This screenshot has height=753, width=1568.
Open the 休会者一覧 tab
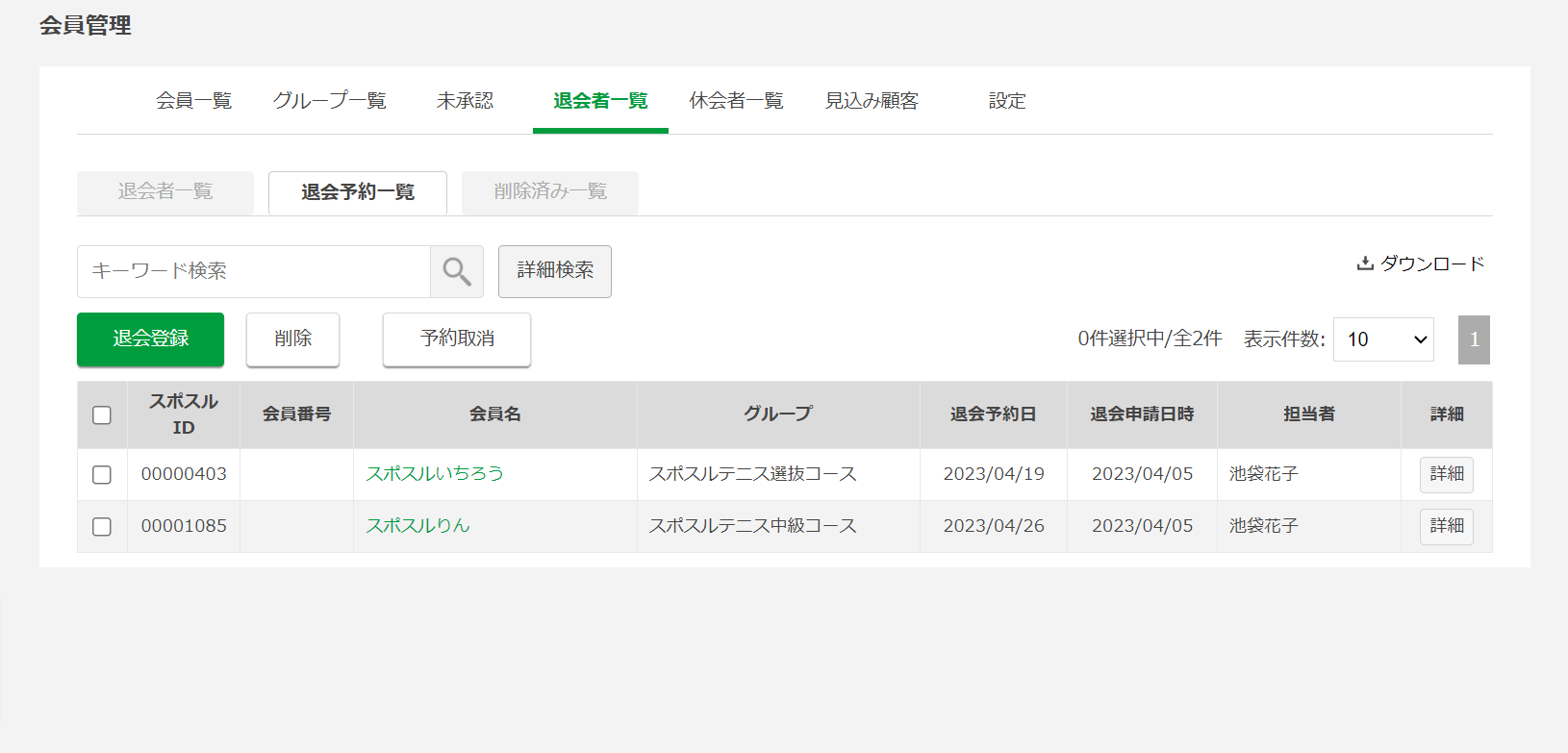[x=737, y=101]
